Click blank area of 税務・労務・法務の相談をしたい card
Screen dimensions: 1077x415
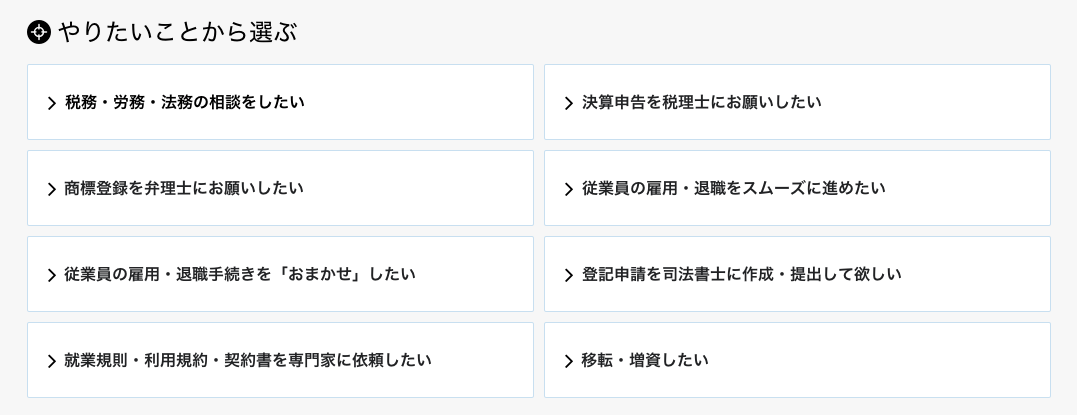click(420, 102)
